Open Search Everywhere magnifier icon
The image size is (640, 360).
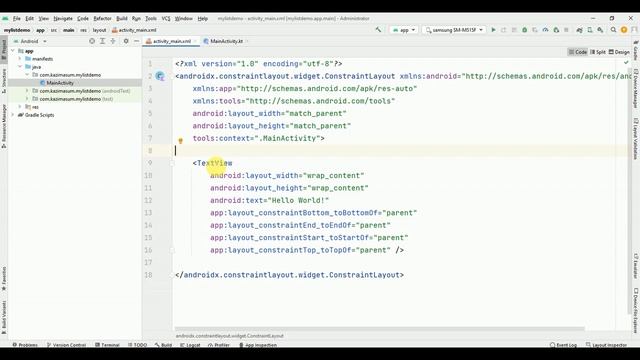tap(613, 30)
